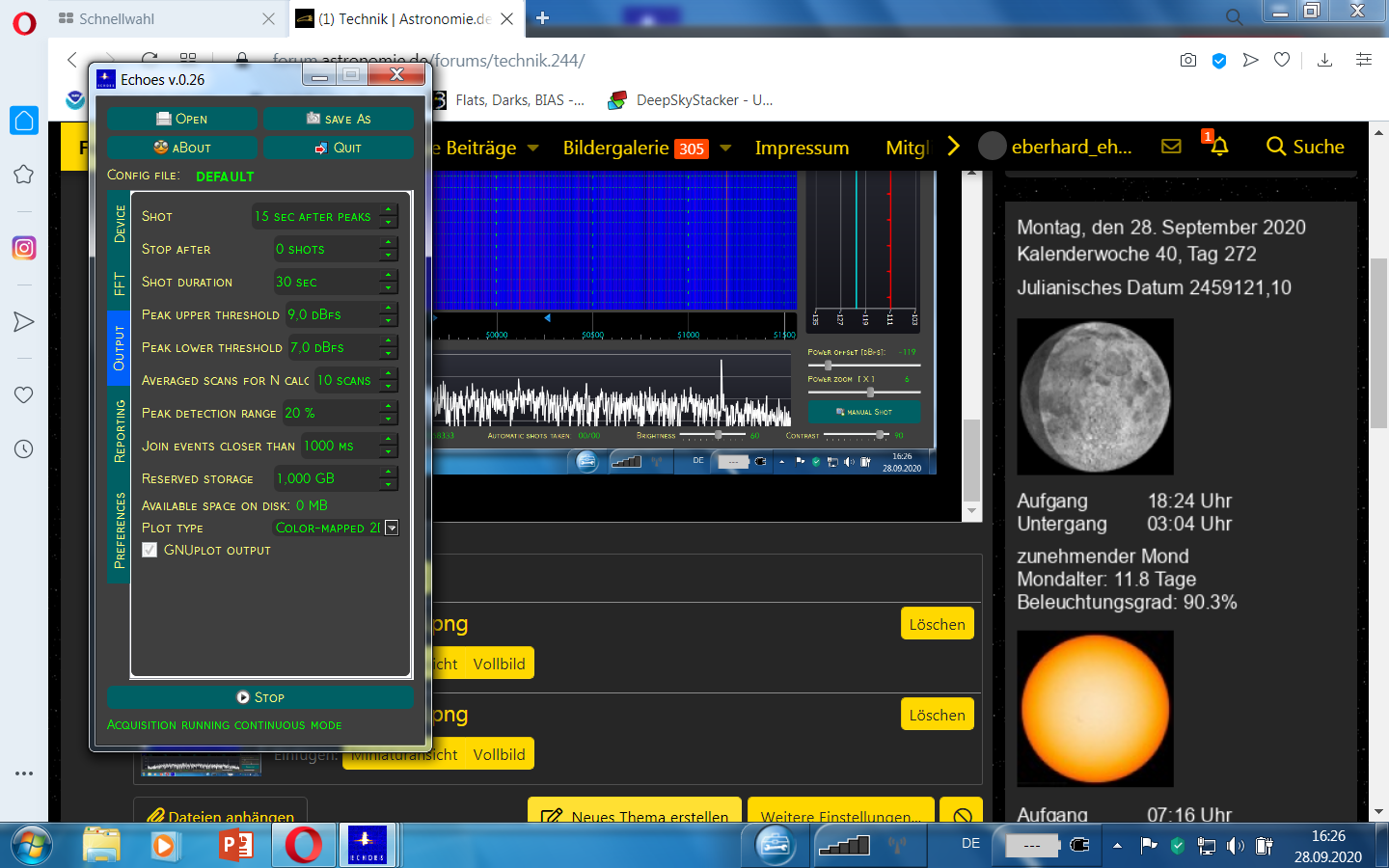
Task: Click the taskbar volume speaker icon
Action: [x=1236, y=846]
